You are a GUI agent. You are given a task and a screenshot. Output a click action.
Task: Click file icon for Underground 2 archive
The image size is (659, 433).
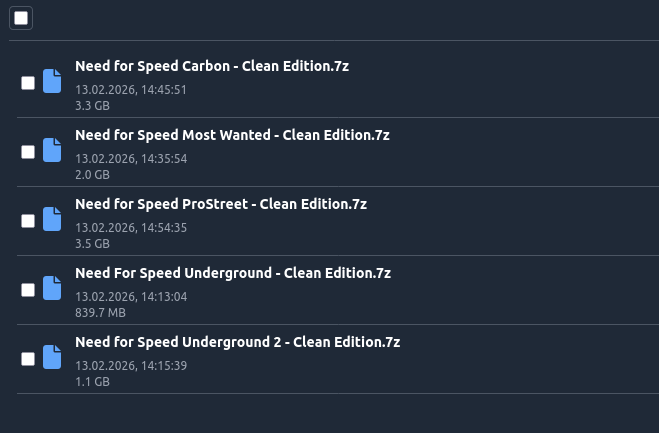point(52,358)
